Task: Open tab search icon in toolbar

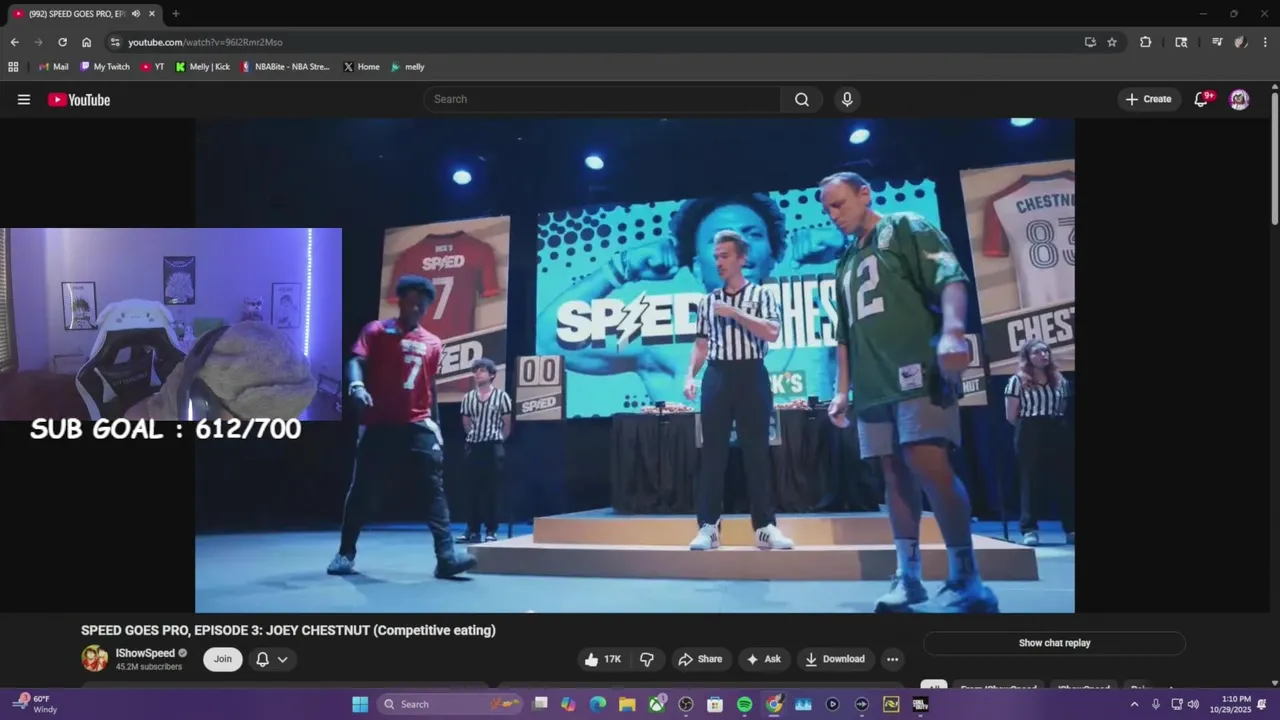Action: tap(1181, 42)
